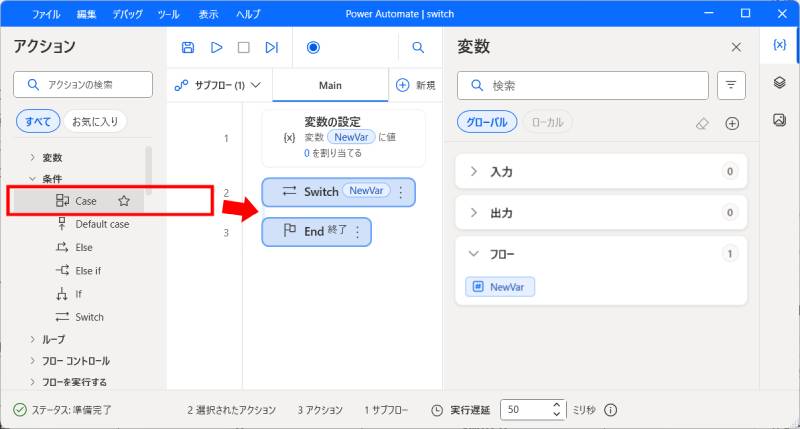Open End action's three-dot menu

click(x=358, y=232)
